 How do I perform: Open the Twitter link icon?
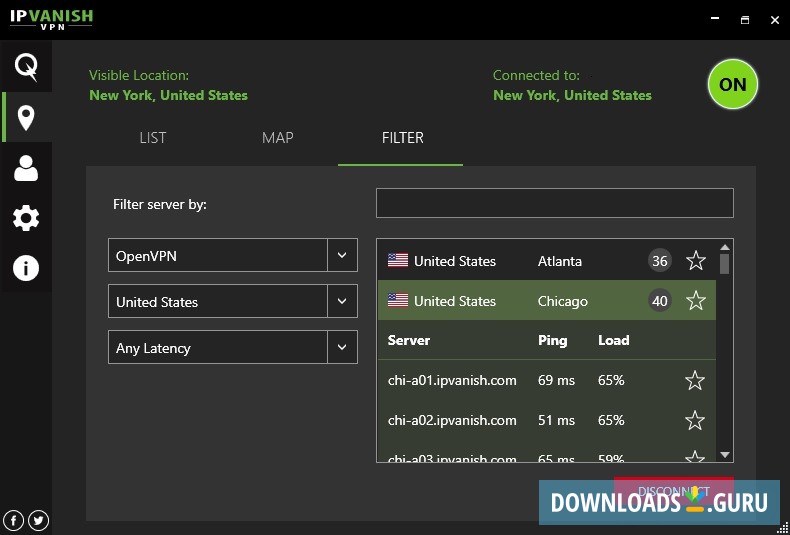[x=38, y=520]
